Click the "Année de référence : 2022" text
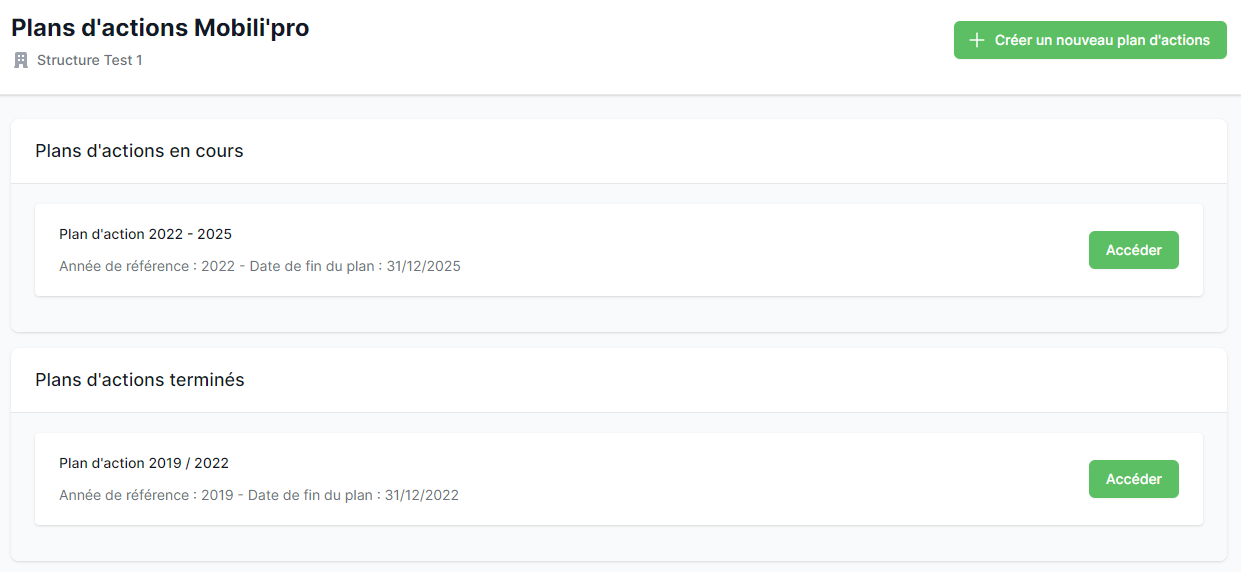This screenshot has height=572, width=1241. 147,266
